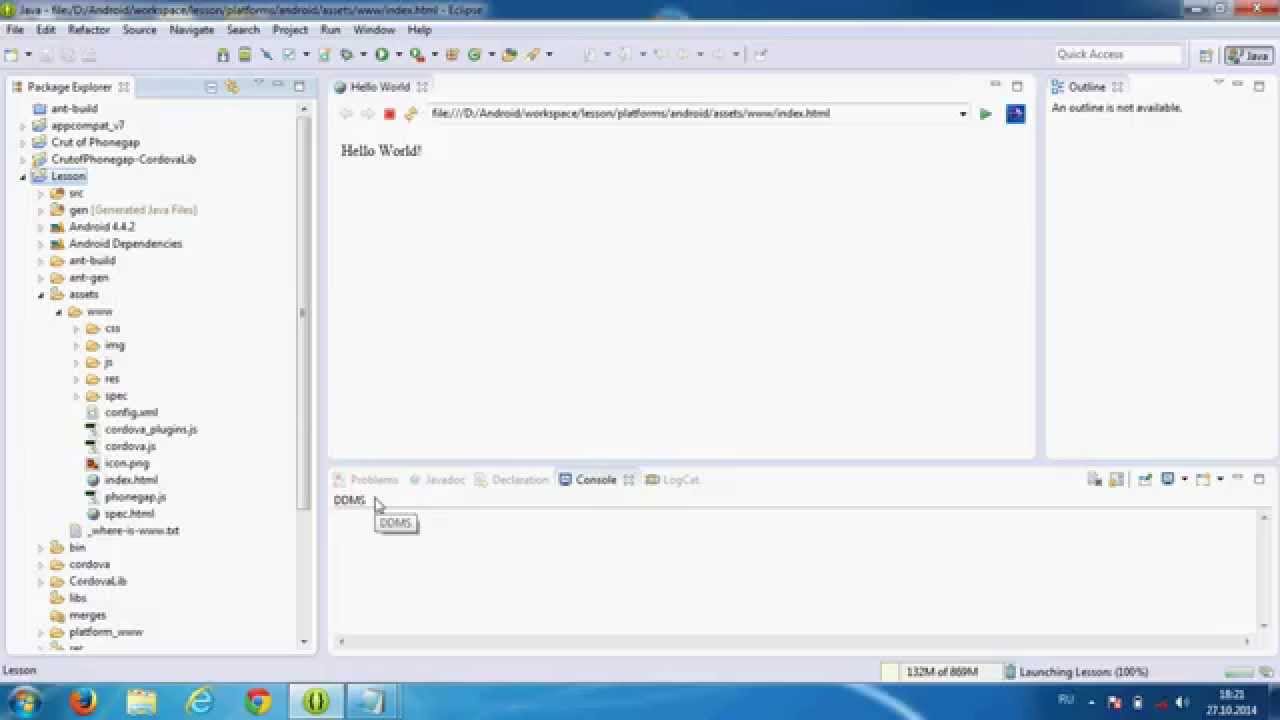Image resolution: width=1280 pixels, height=720 pixels.
Task: Click the Search flashlight toolbar icon
Action: click(x=532, y=55)
